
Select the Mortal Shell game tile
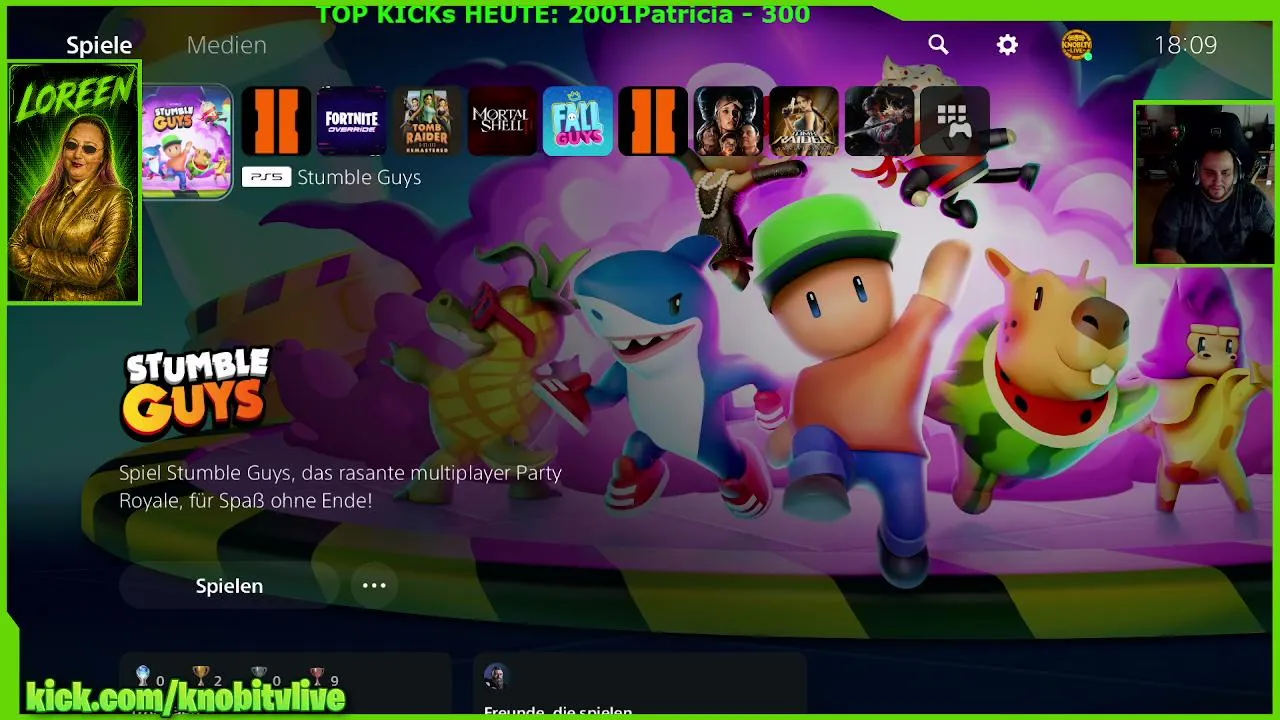coord(503,121)
